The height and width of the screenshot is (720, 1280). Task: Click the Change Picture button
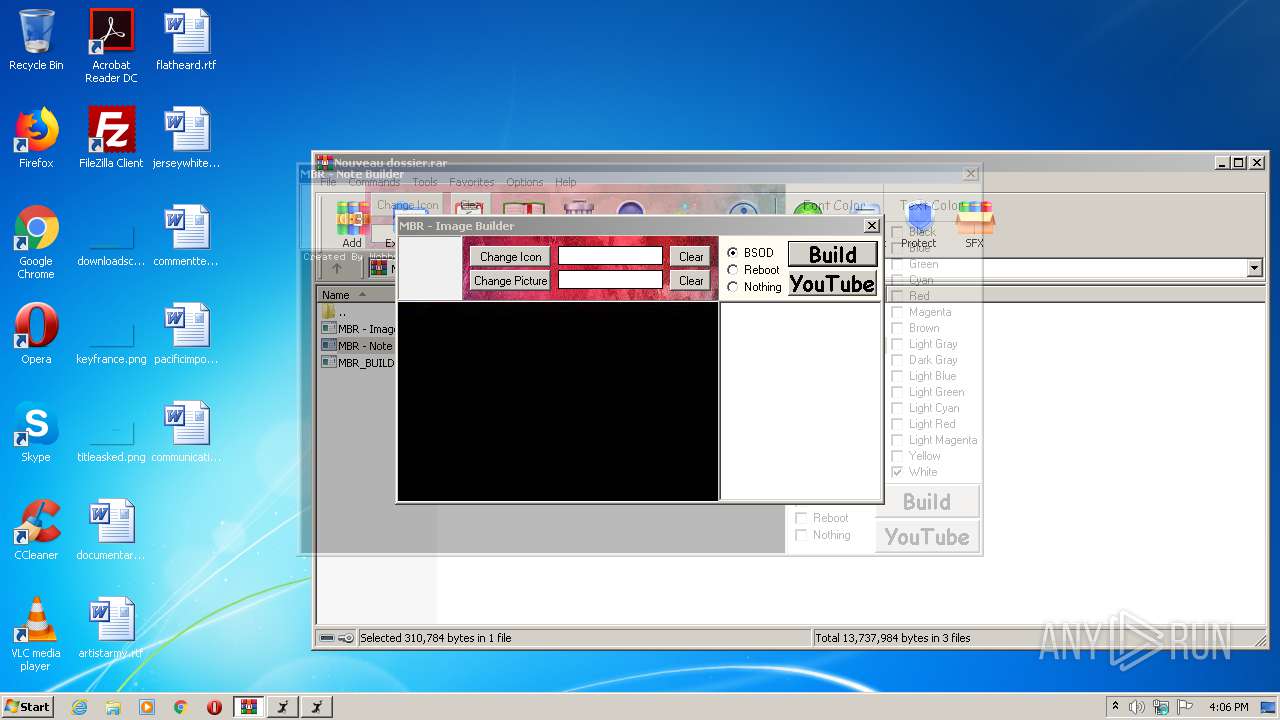(x=510, y=281)
